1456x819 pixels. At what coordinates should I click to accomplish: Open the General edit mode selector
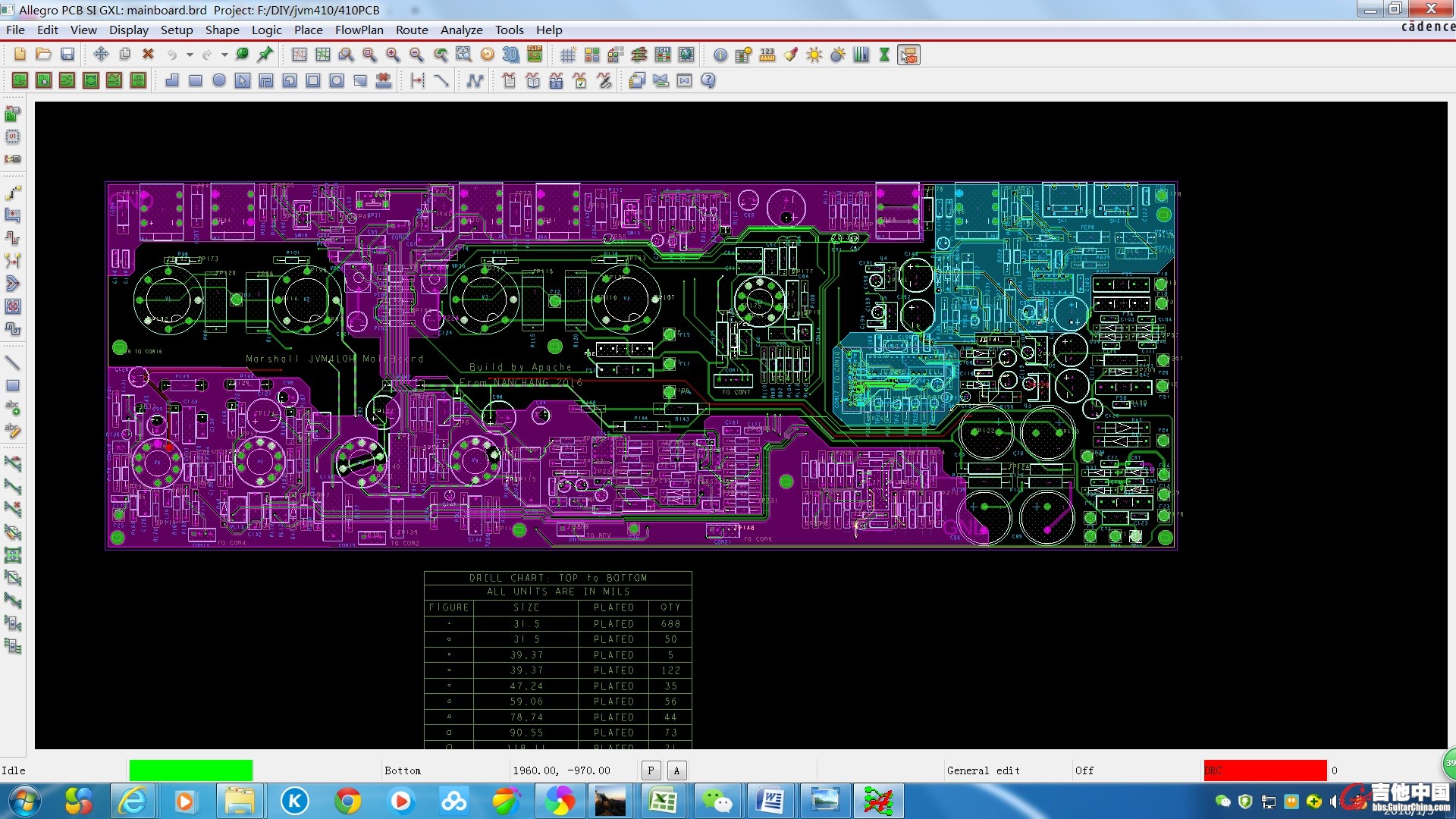pos(983,770)
